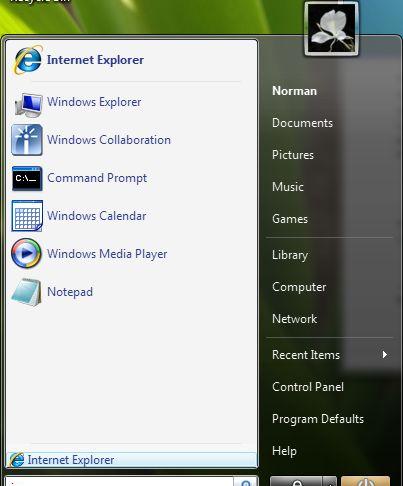
Task: Open Games from the right pane
Action: (x=290, y=219)
